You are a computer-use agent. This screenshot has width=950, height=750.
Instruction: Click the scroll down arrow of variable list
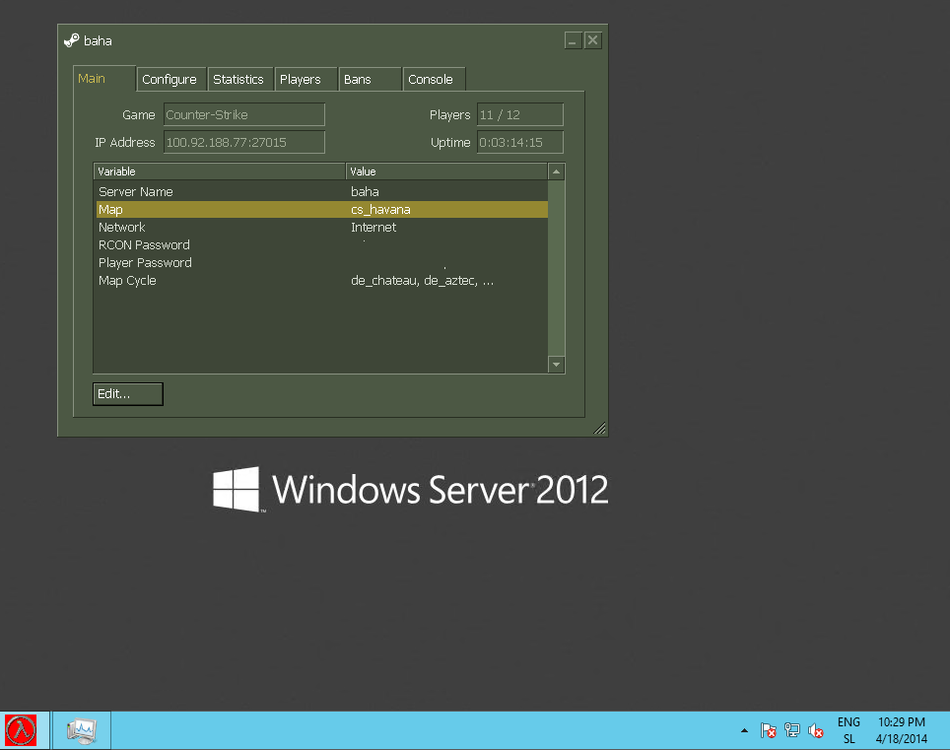pos(556,365)
